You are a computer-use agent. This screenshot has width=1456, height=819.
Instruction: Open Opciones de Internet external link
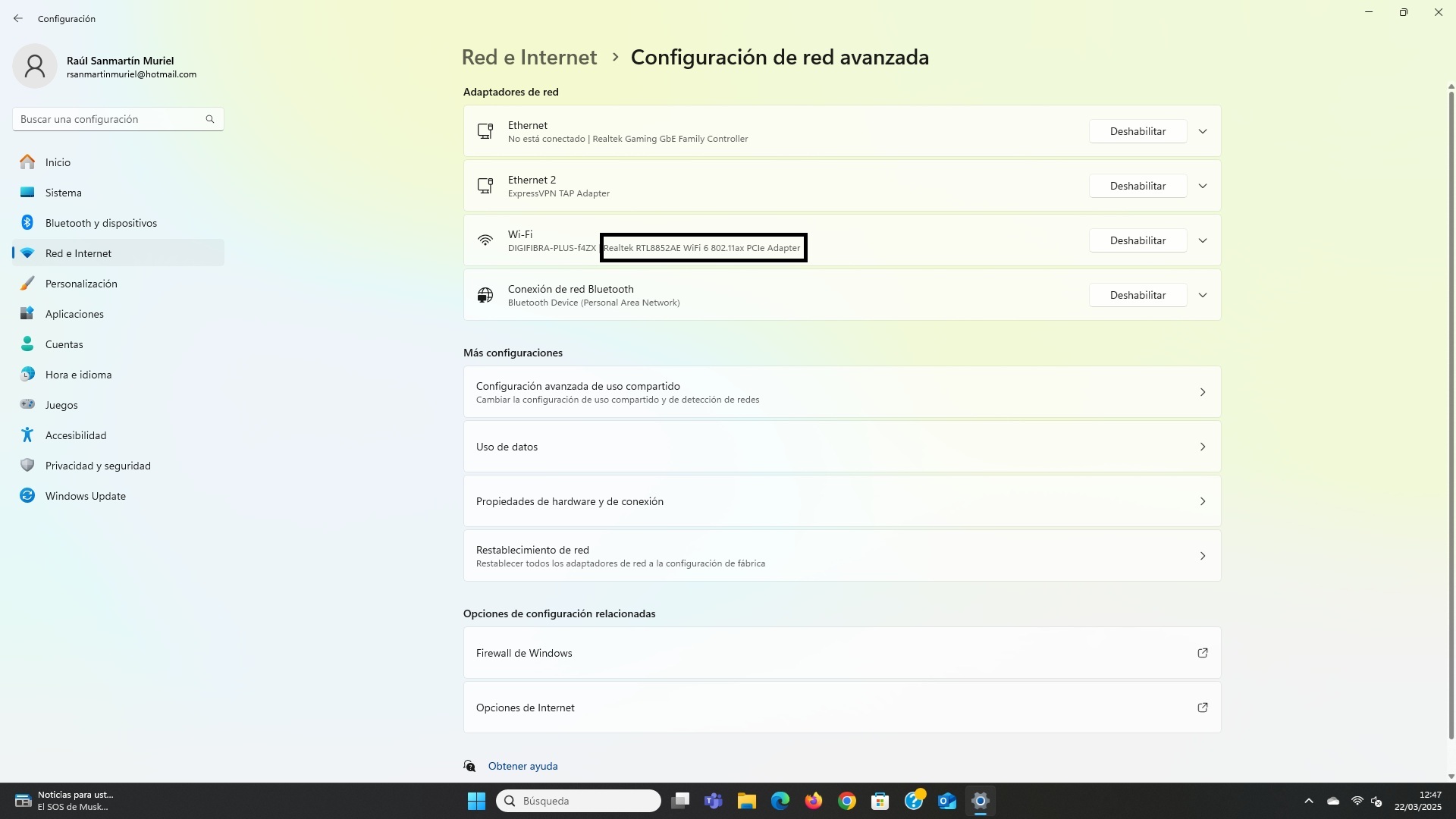pyautogui.click(x=1202, y=708)
